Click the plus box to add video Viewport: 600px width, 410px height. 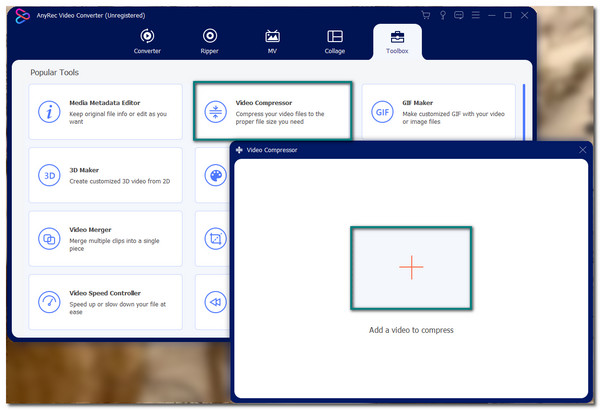[x=411, y=266]
